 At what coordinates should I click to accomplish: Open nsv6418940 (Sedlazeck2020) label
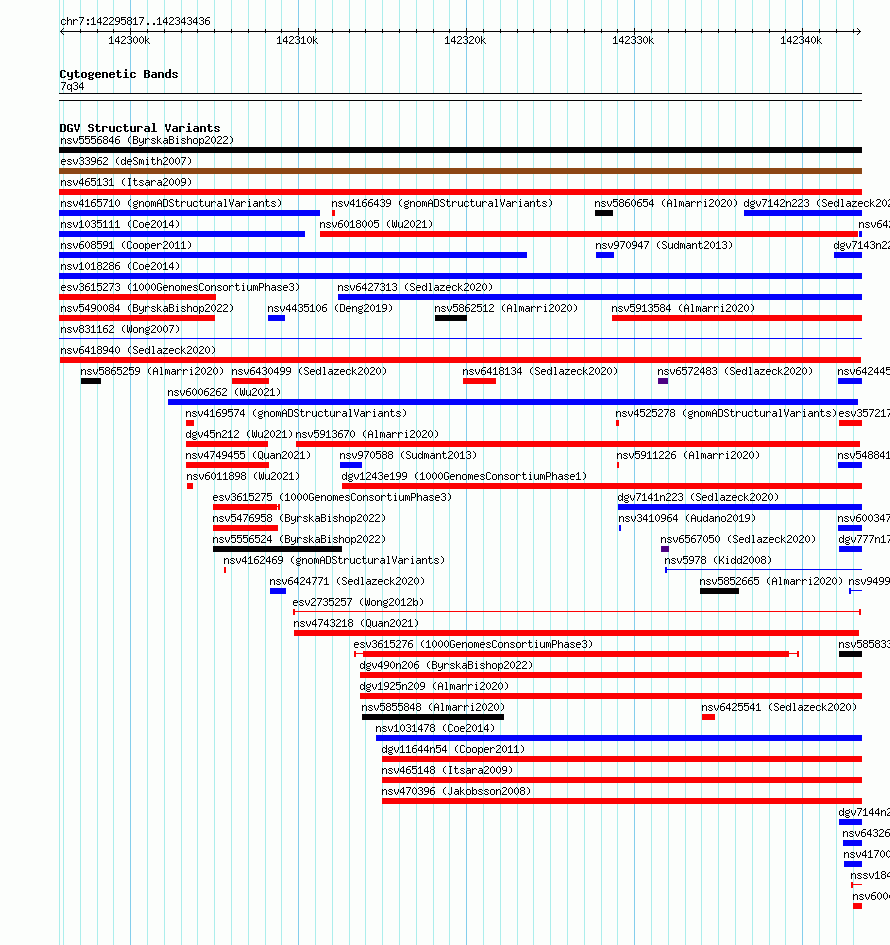pyautogui.click(x=137, y=351)
